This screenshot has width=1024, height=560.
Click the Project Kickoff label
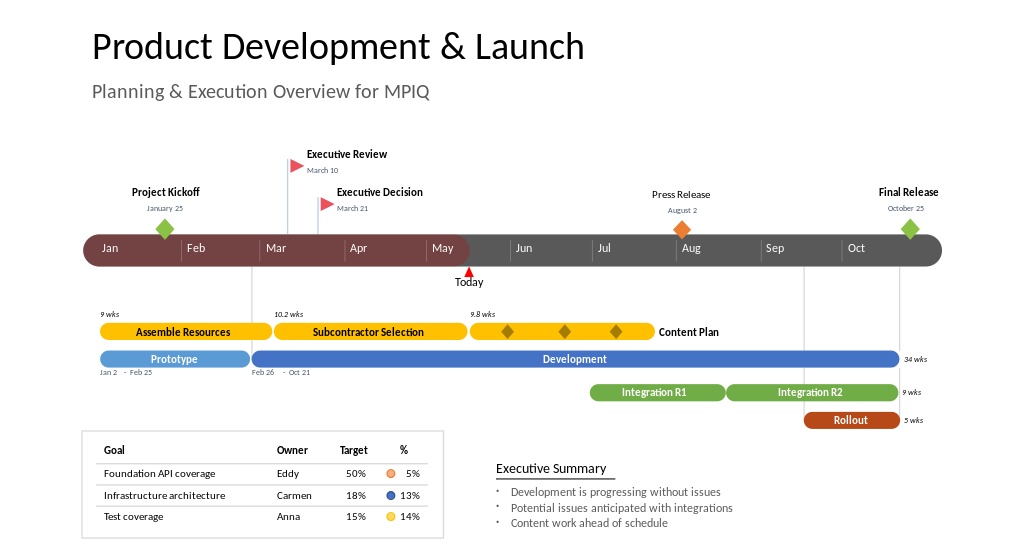165,192
